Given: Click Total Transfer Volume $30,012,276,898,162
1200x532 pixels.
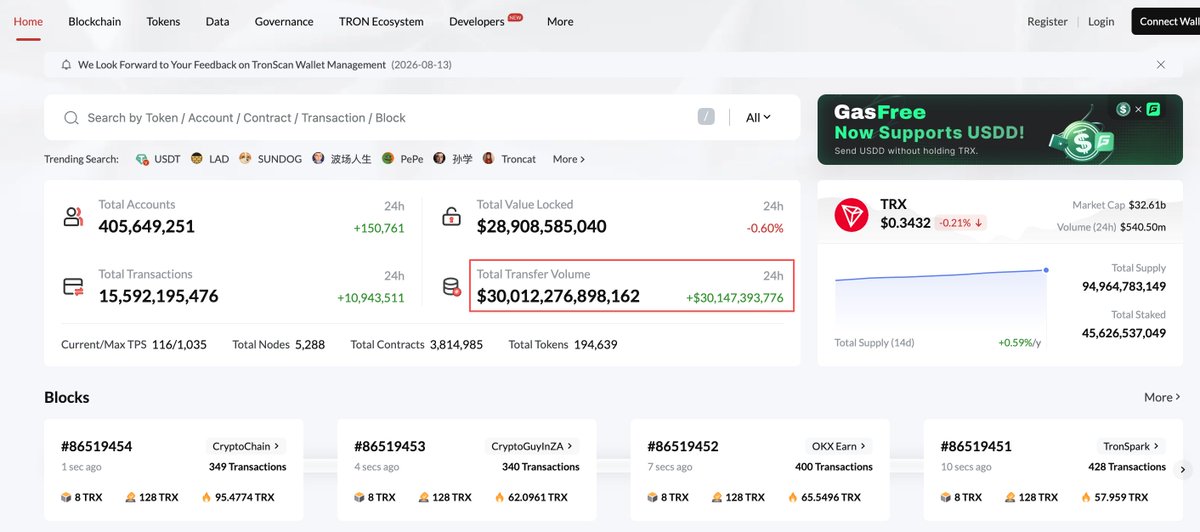Looking at the screenshot, I should [x=558, y=297].
